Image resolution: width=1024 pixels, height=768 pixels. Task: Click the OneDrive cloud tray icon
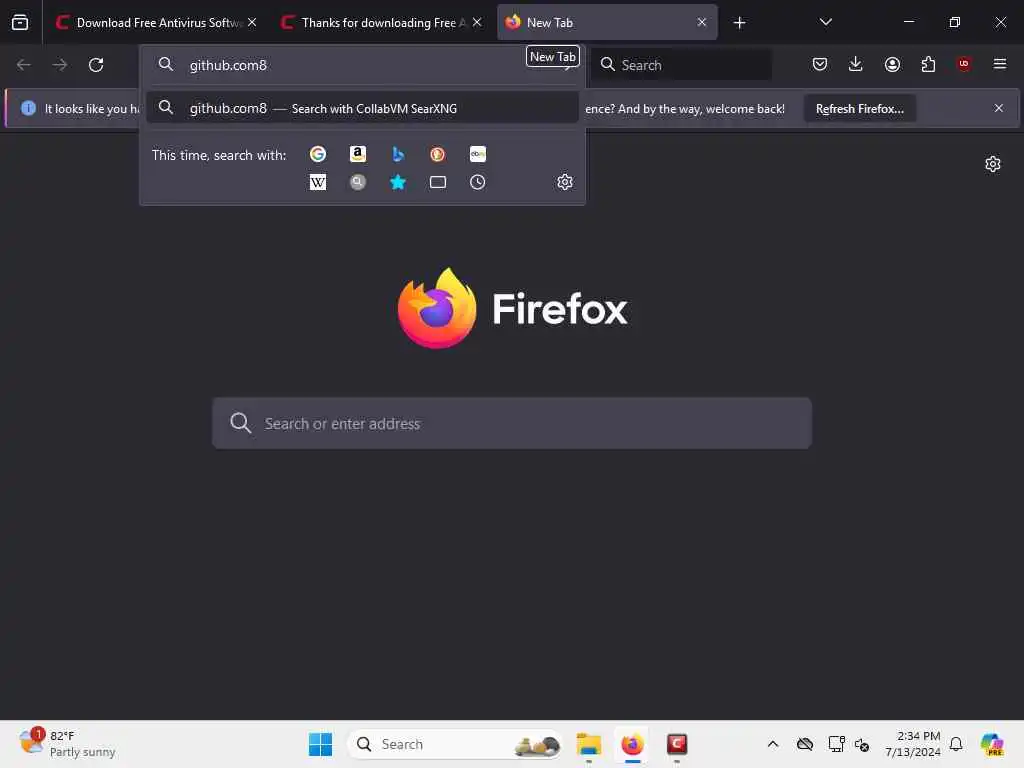805,744
